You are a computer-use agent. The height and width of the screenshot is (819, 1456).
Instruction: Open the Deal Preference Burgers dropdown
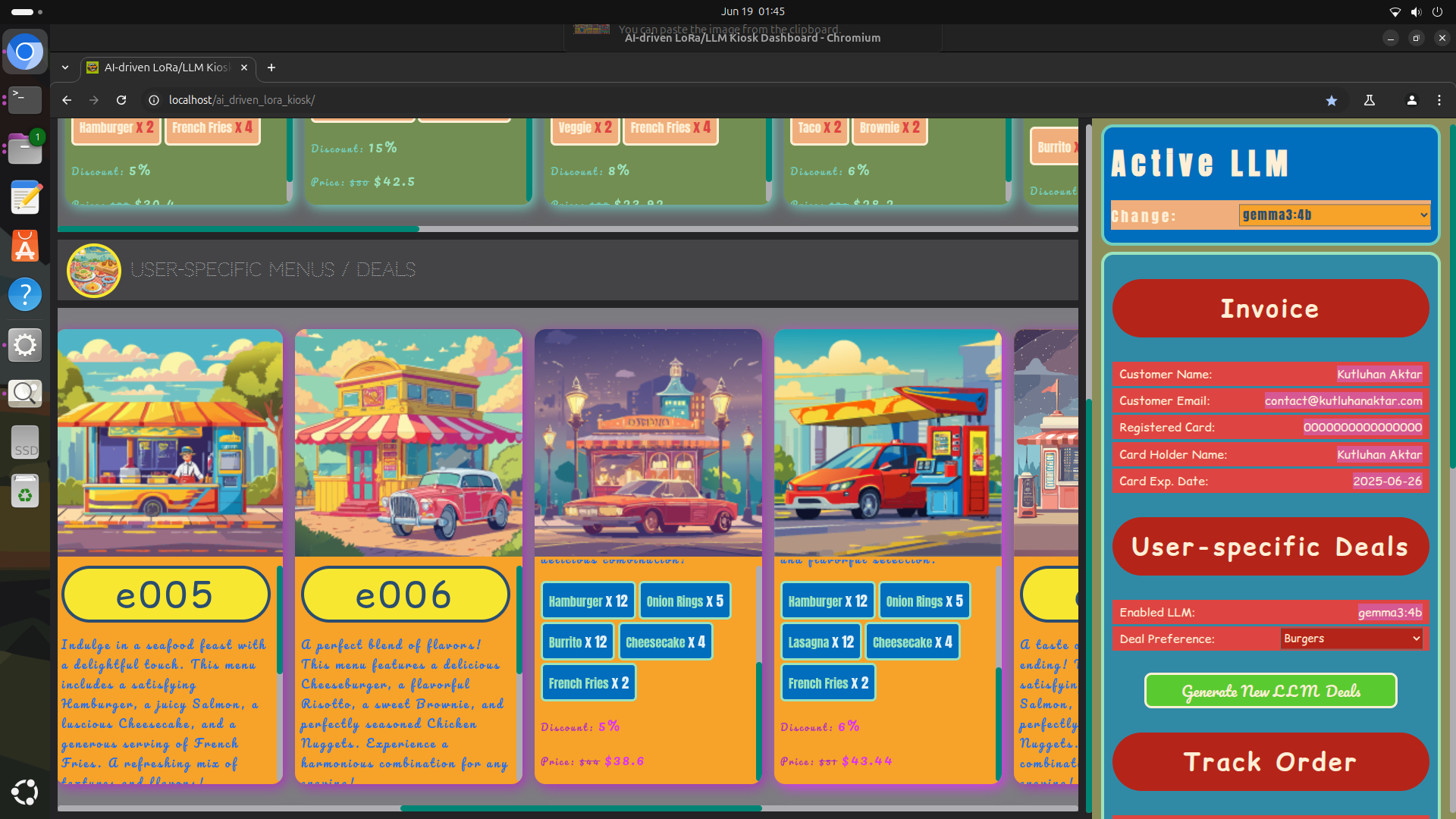(x=1351, y=639)
